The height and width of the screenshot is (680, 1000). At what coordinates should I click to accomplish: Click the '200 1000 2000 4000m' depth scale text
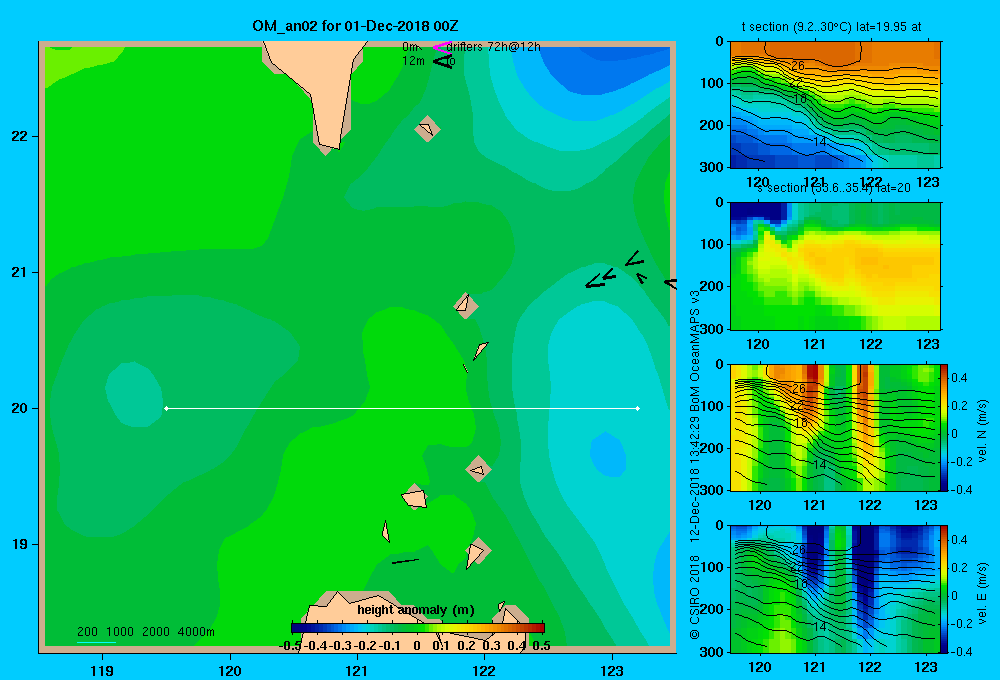click(x=145, y=632)
